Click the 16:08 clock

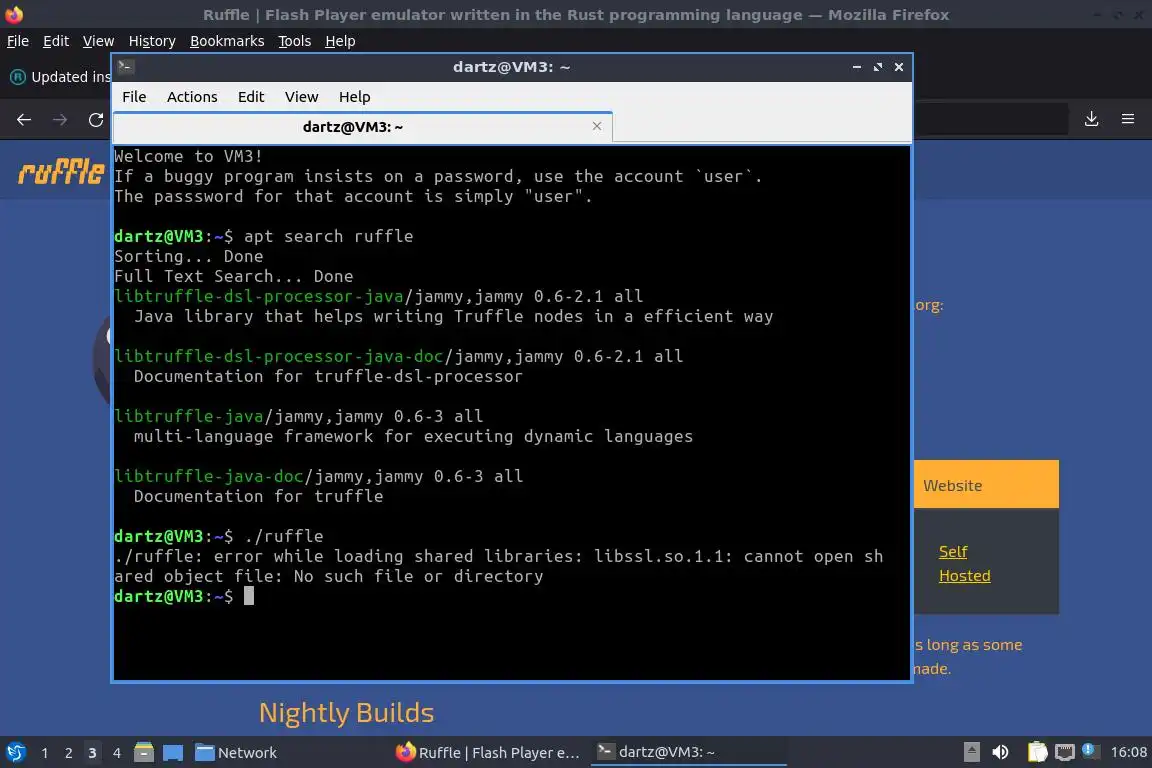point(1128,752)
